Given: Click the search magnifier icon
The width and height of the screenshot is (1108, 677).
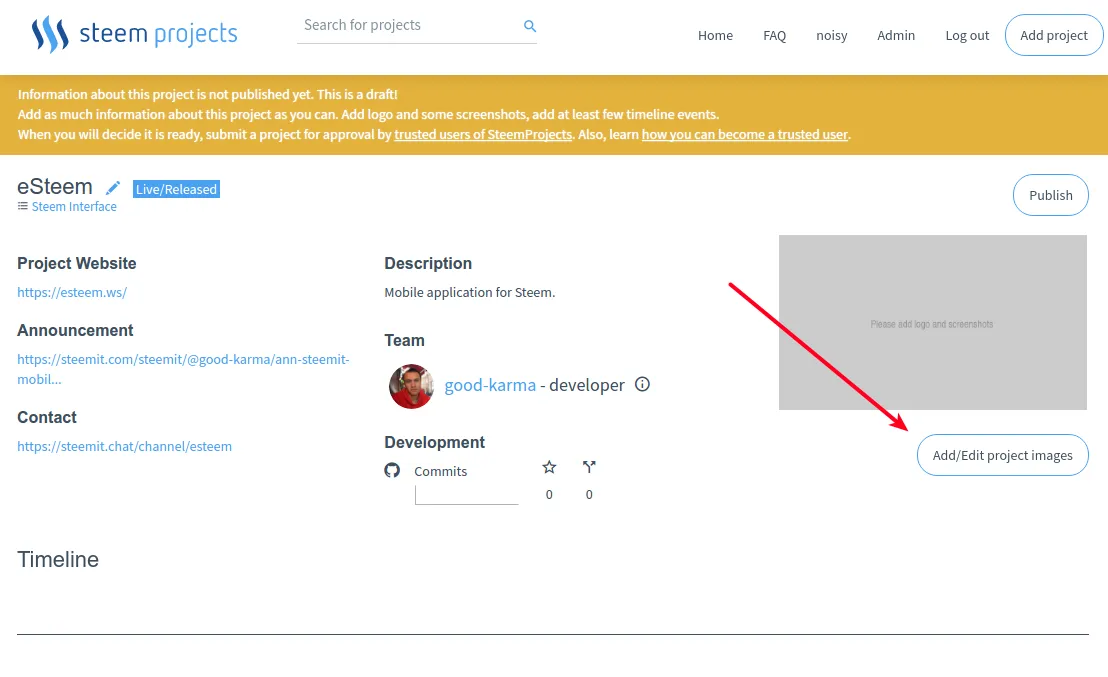Looking at the screenshot, I should pyautogui.click(x=529, y=26).
